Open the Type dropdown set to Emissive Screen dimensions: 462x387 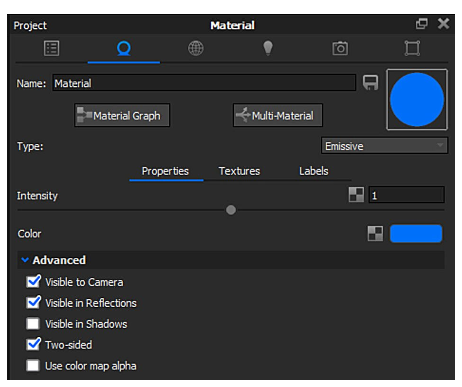point(384,146)
